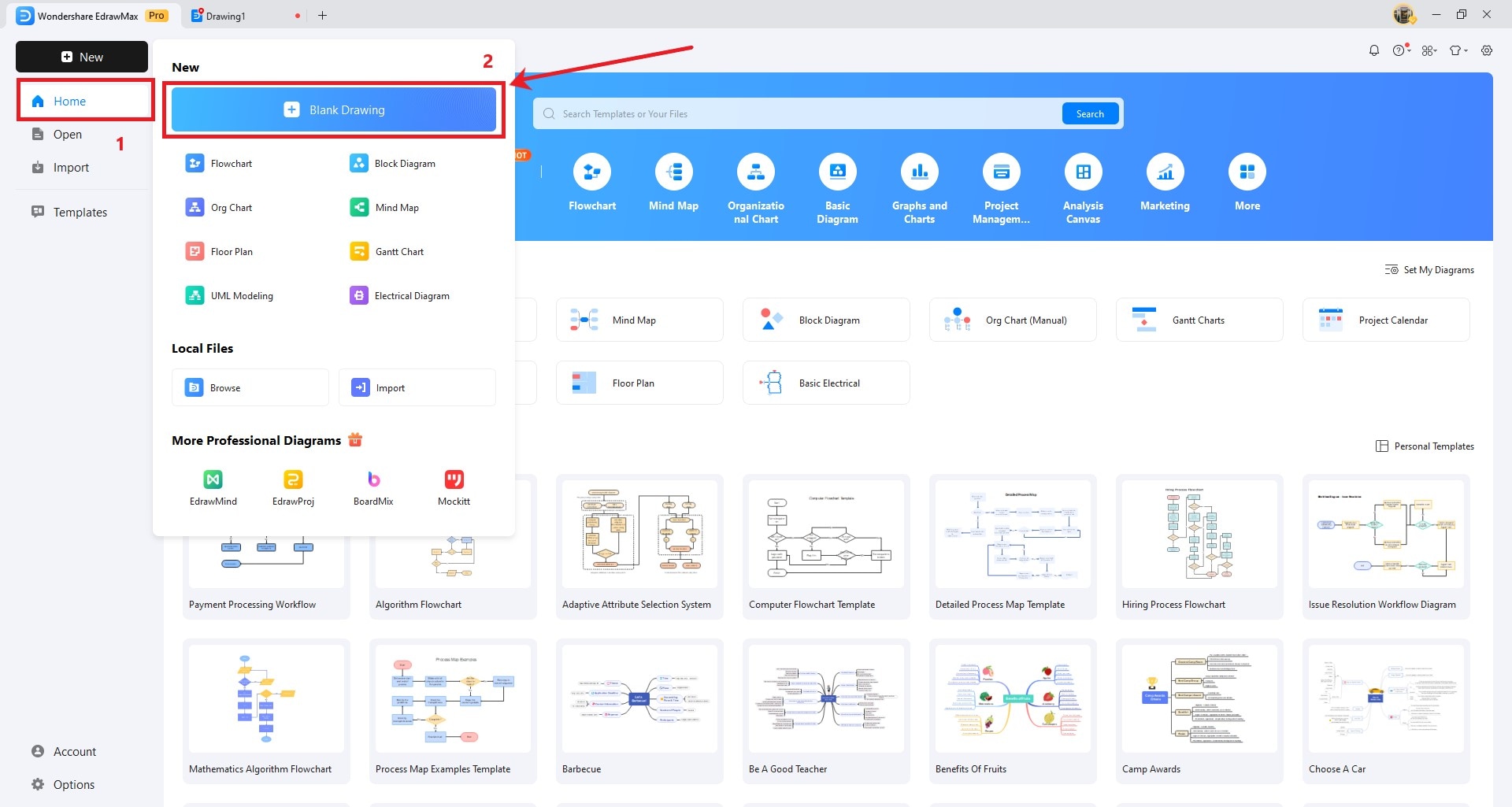Image resolution: width=1512 pixels, height=807 pixels.
Task: Browse local files
Action: click(x=250, y=387)
